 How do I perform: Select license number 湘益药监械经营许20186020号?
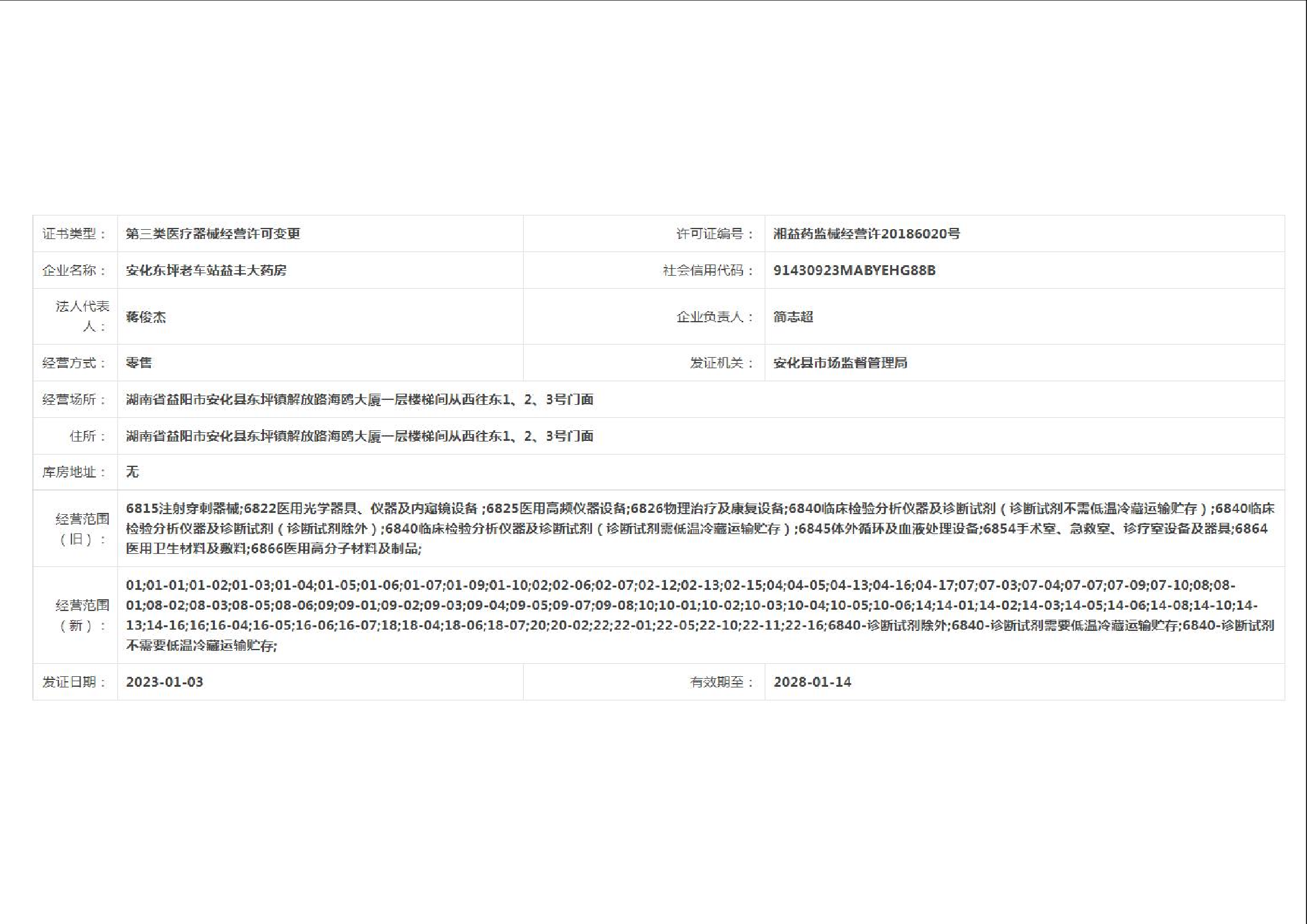click(866, 233)
